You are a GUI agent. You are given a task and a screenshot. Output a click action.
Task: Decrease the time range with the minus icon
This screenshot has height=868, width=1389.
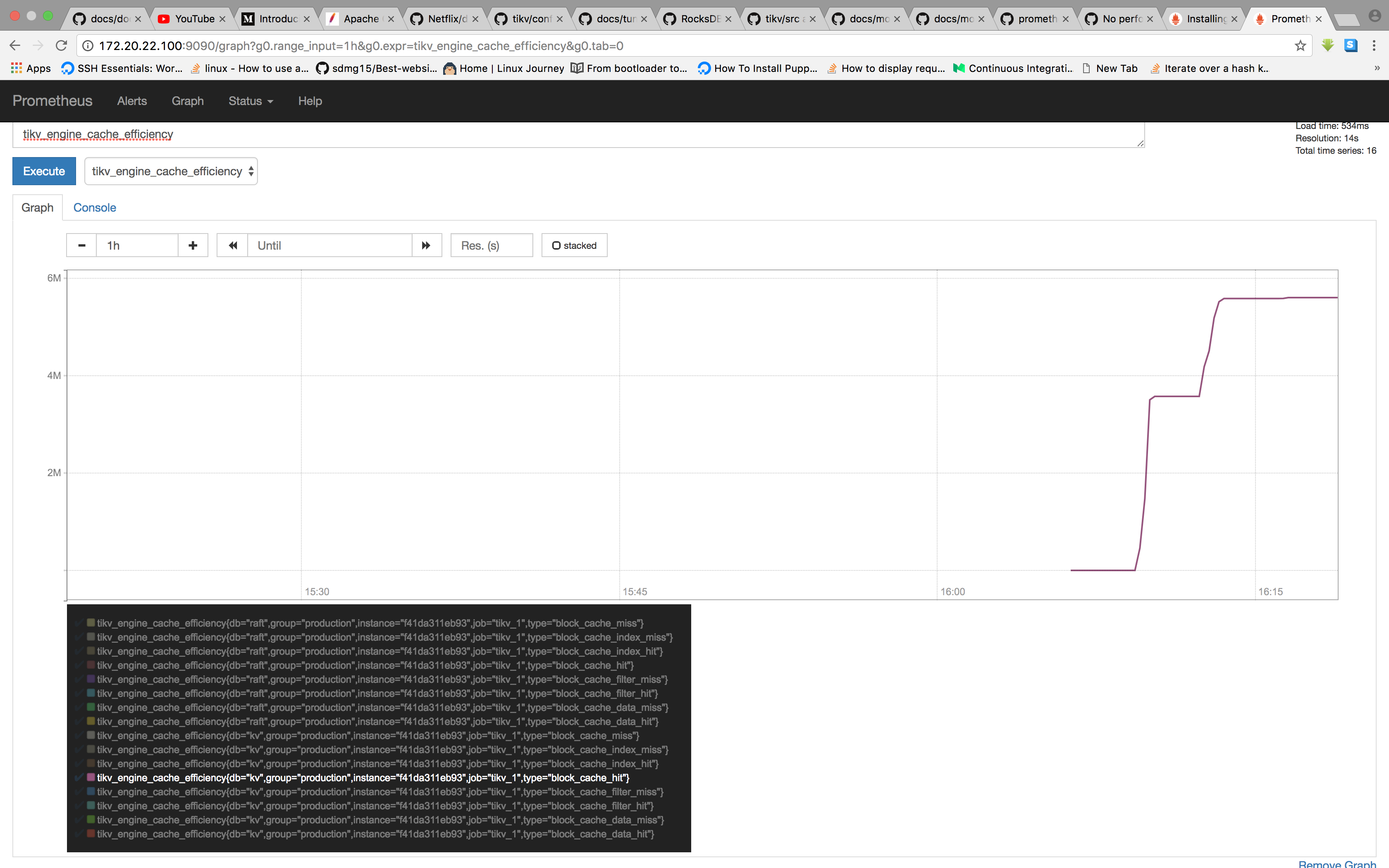81,245
